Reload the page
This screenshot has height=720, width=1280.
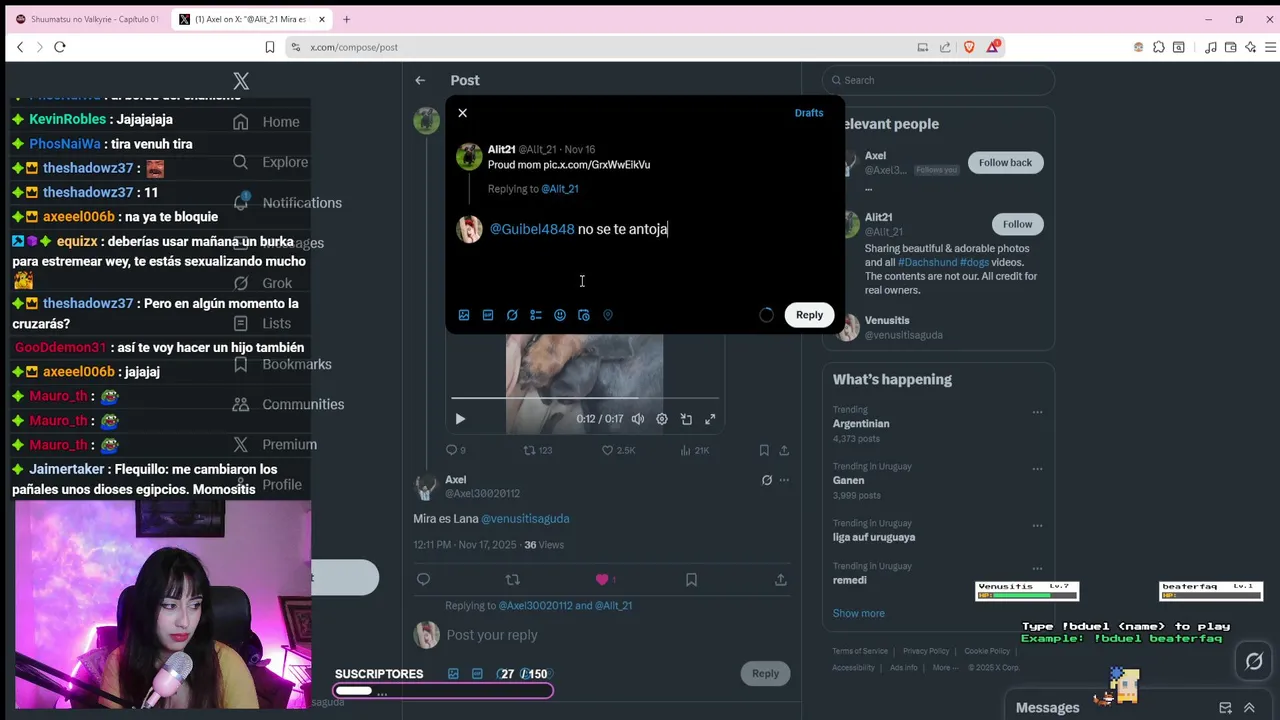60,47
